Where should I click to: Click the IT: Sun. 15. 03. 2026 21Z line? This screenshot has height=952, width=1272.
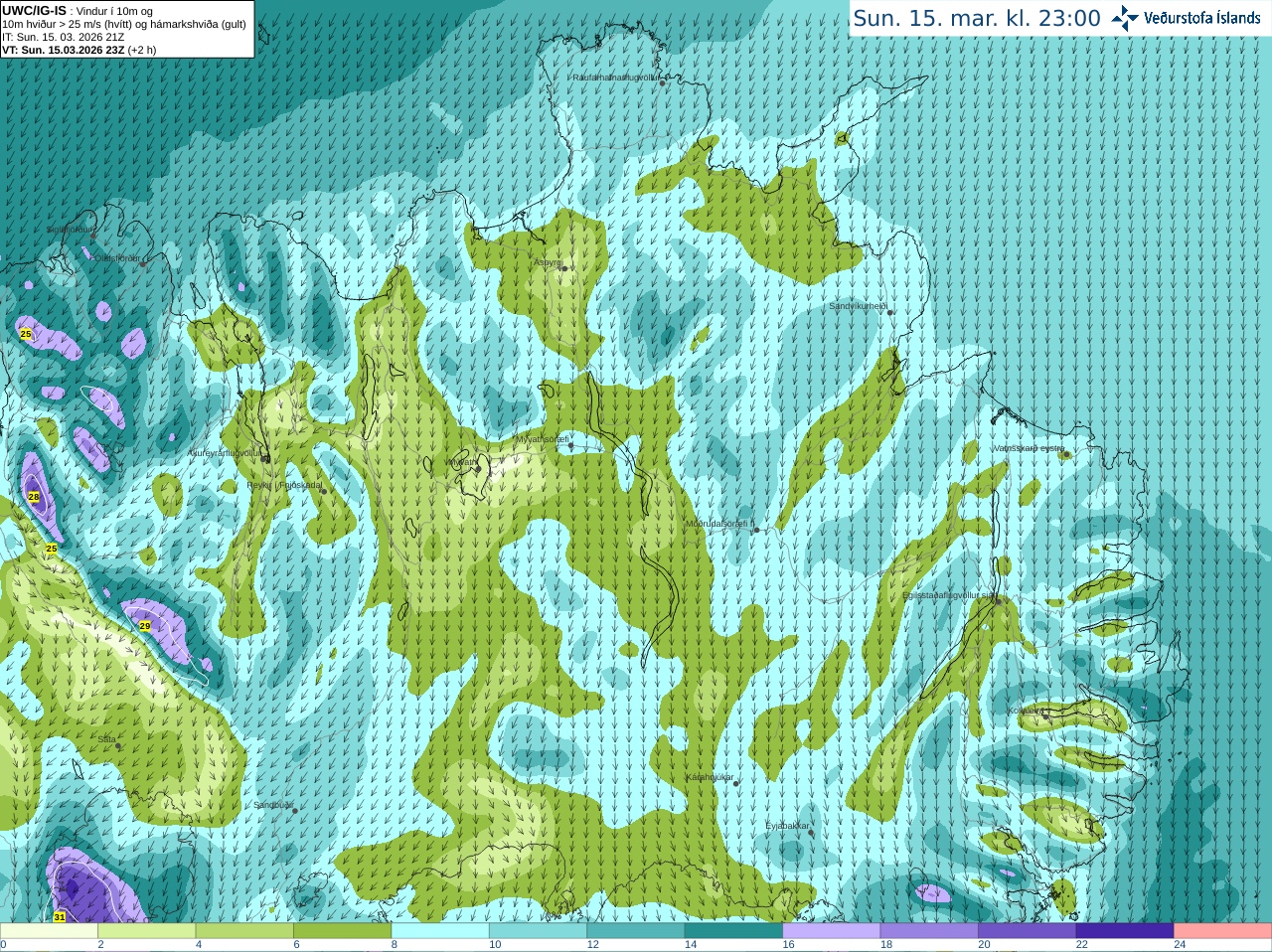pos(64,37)
